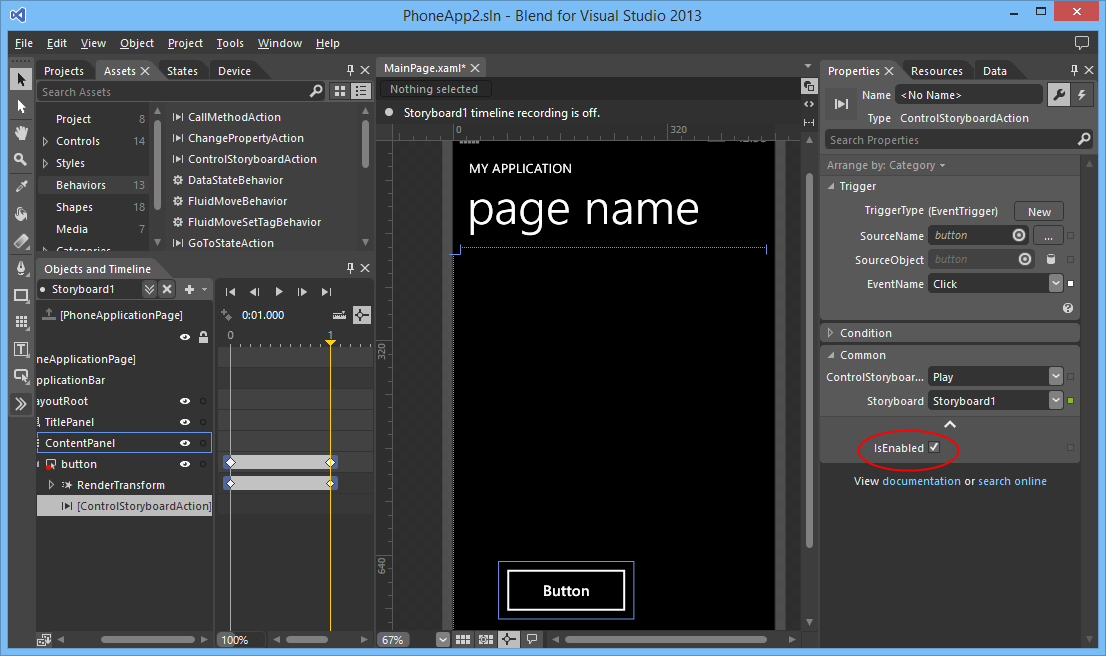
Task: Open the Object menu
Action: [x=137, y=43]
